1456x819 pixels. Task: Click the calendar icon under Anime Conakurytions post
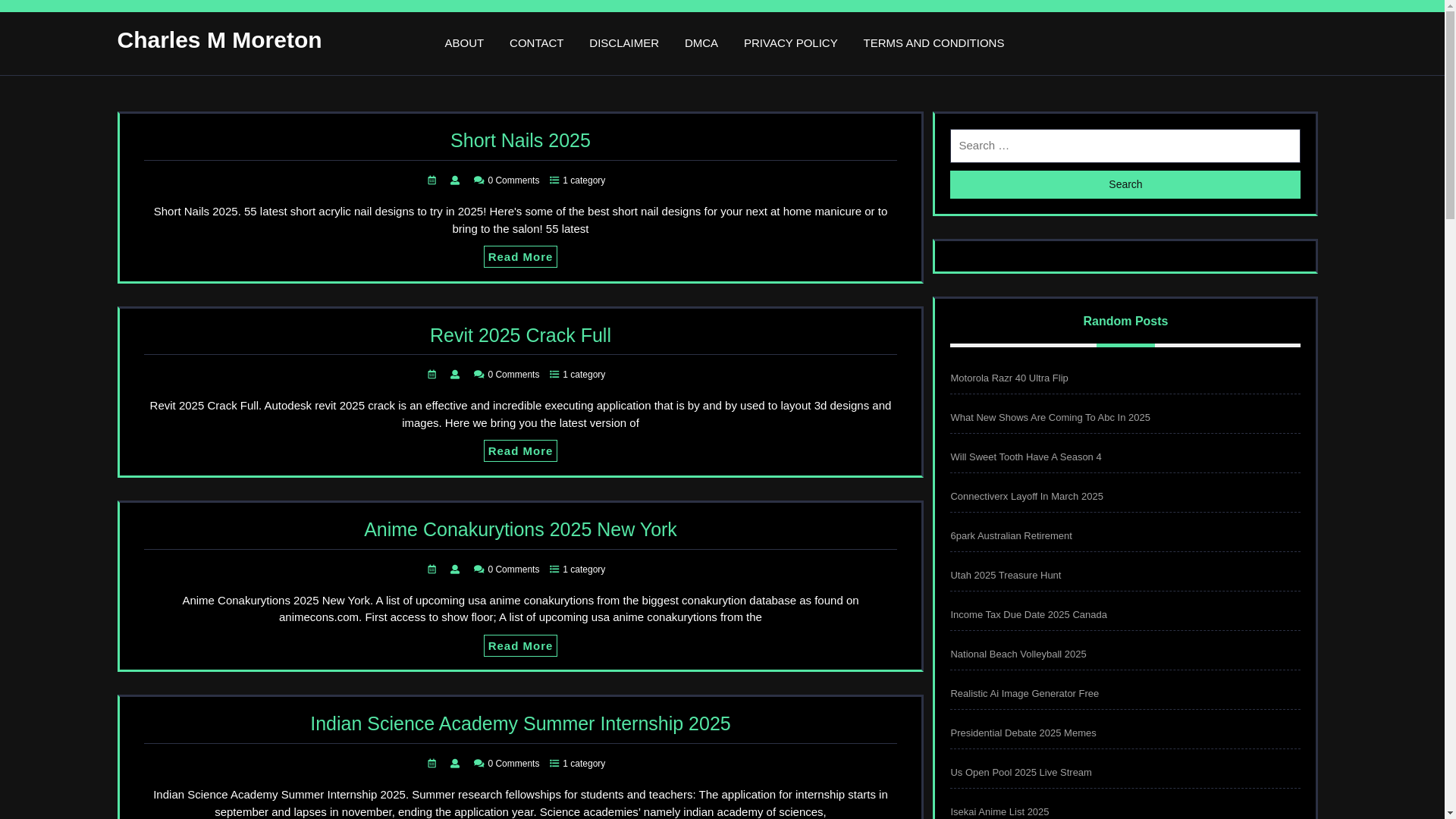click(x=432, y=570)
